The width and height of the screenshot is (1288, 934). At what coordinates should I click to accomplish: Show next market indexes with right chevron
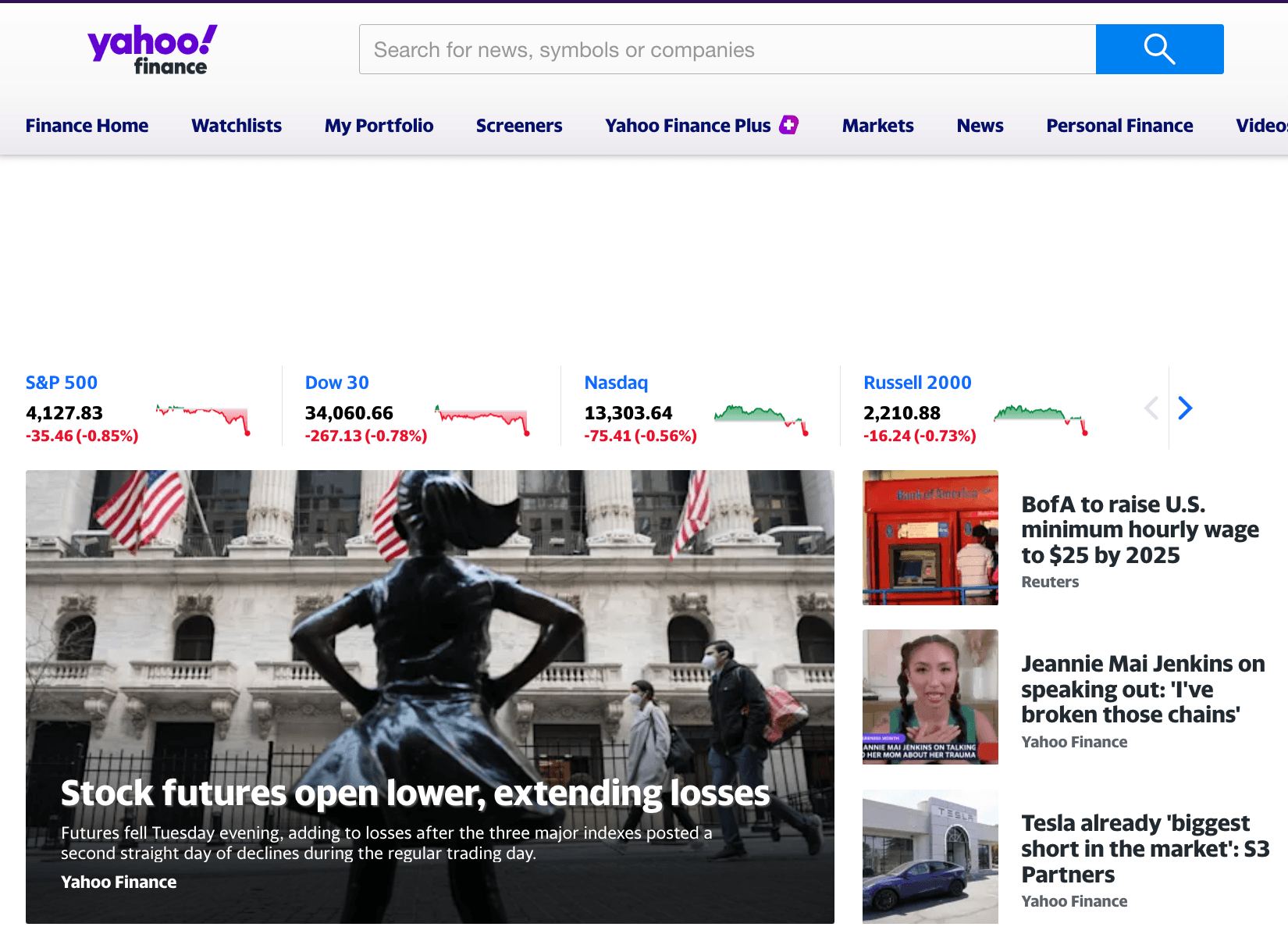click(x=1185, y=408)
